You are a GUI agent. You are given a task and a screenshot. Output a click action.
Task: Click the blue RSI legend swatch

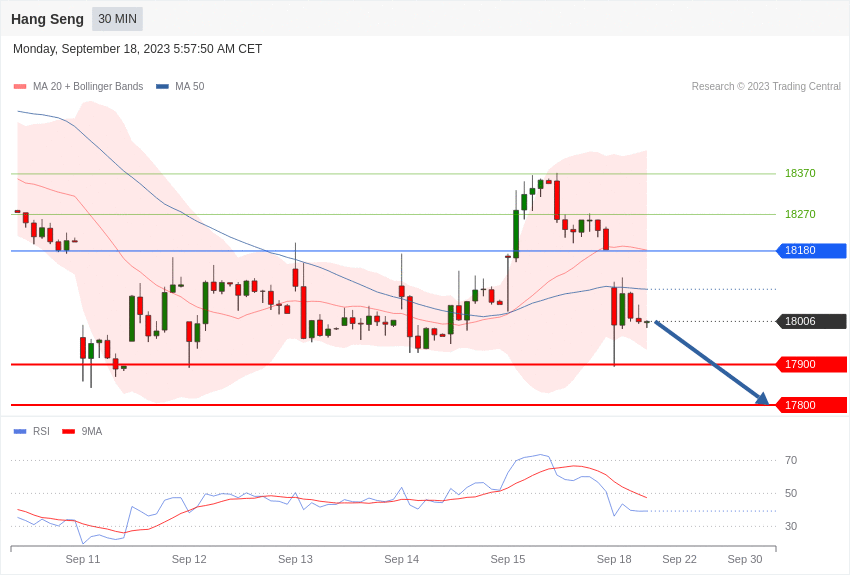[20, 432]
